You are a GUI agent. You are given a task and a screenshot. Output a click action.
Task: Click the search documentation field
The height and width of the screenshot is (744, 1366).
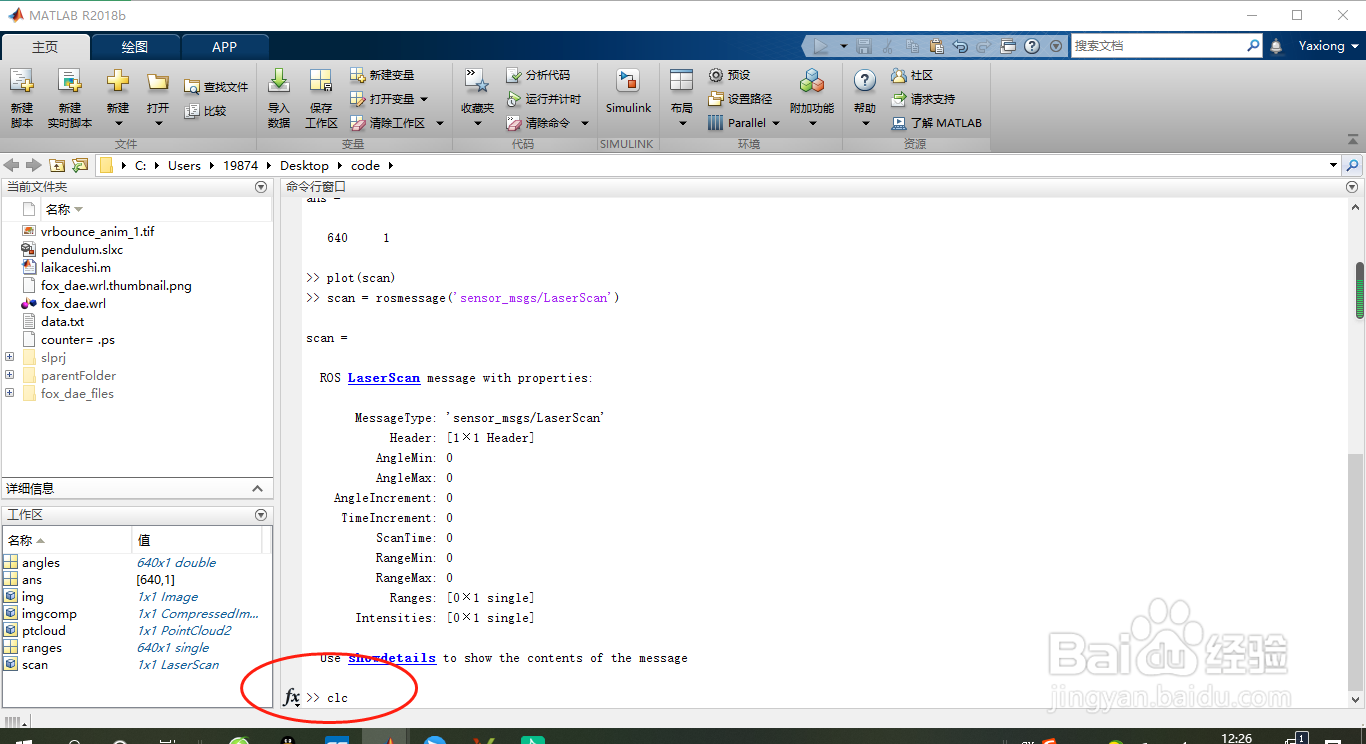[x=1158, y=46]
